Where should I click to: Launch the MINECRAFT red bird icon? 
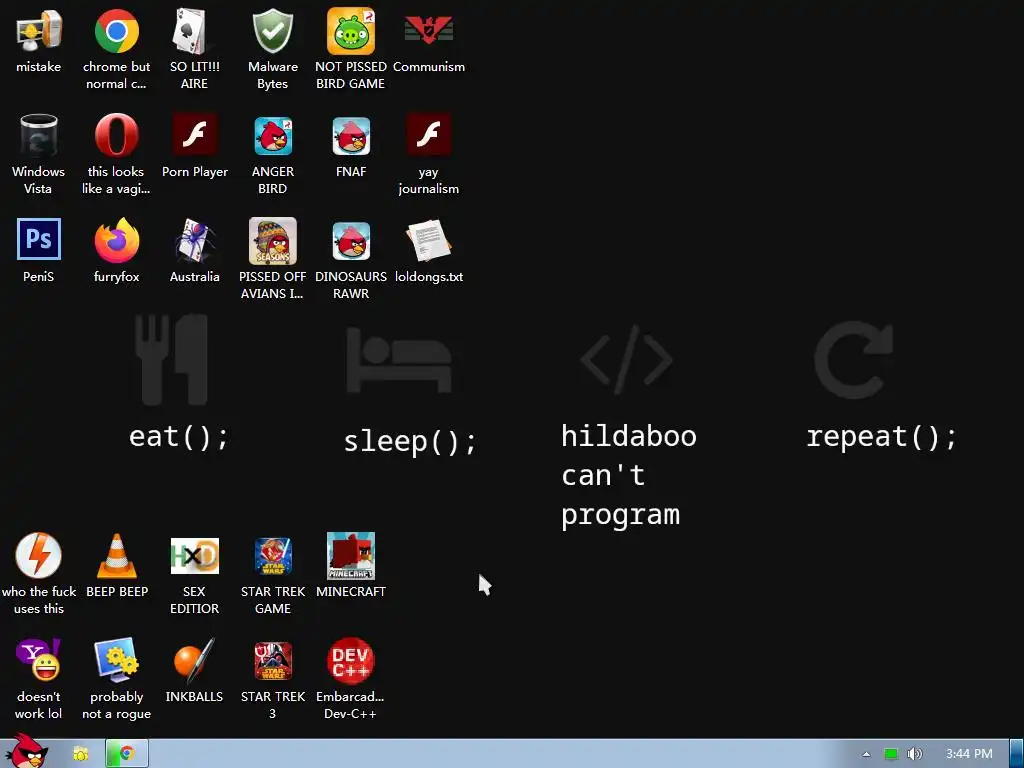351,556
